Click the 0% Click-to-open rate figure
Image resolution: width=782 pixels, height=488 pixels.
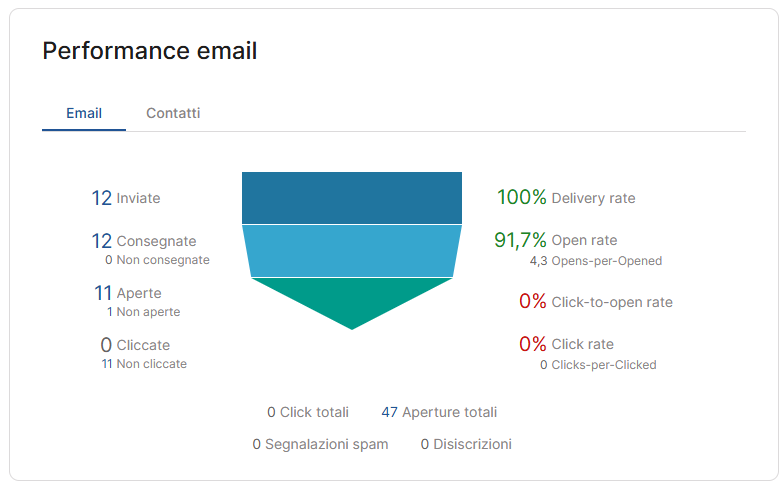596,301
